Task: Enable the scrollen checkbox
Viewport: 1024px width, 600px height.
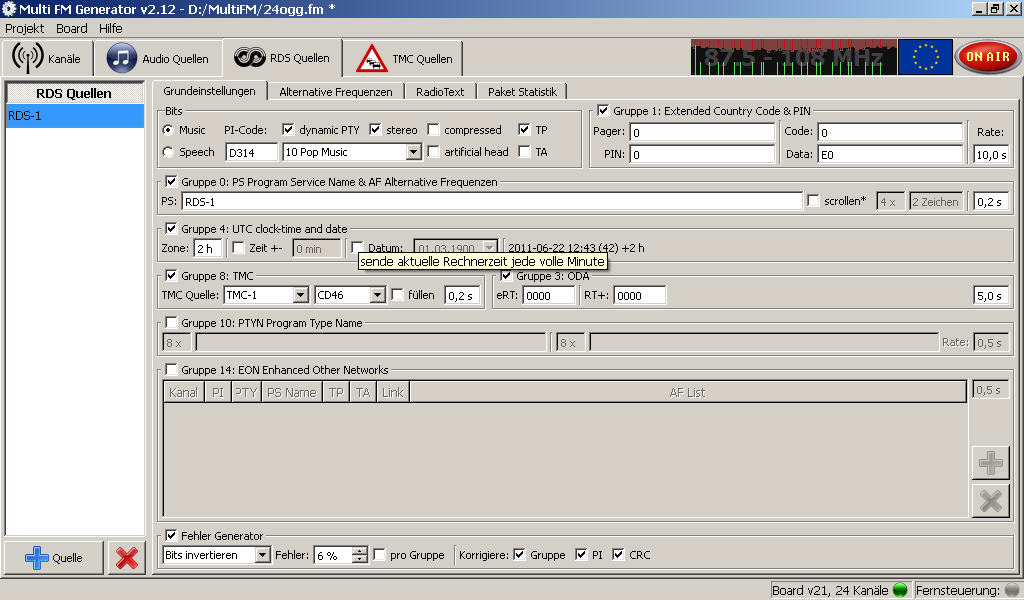Action: (813, 200)
